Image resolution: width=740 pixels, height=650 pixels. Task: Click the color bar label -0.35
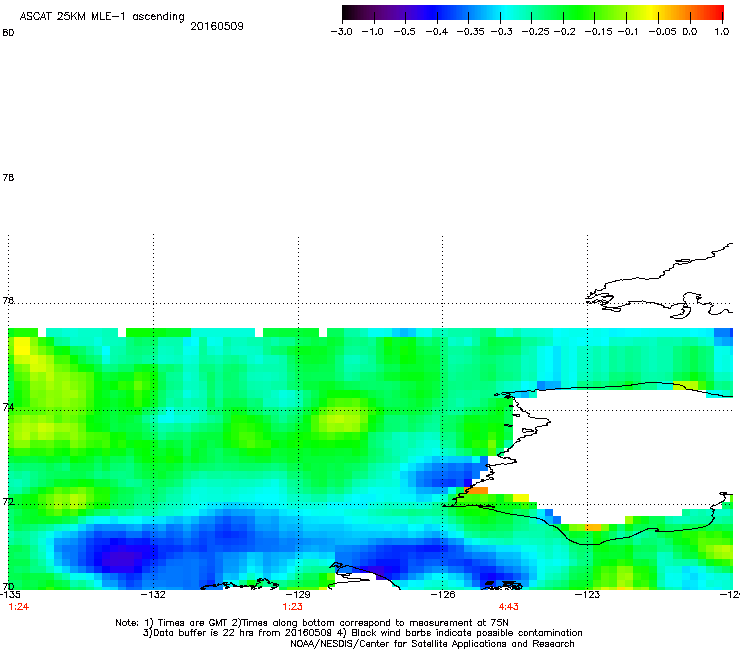(471, 32)
